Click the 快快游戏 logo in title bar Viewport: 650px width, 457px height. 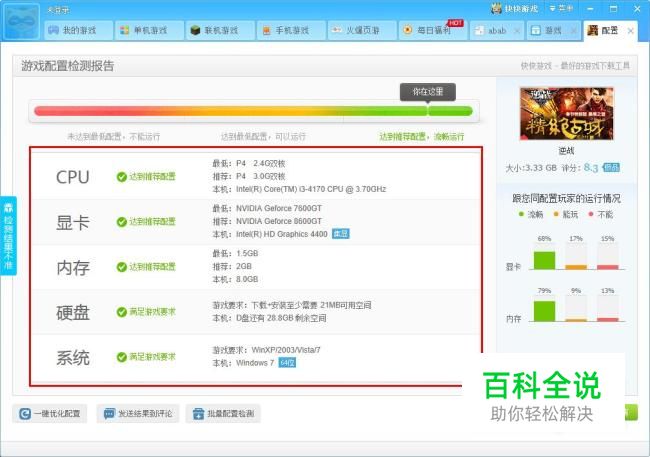pos(514,8)
